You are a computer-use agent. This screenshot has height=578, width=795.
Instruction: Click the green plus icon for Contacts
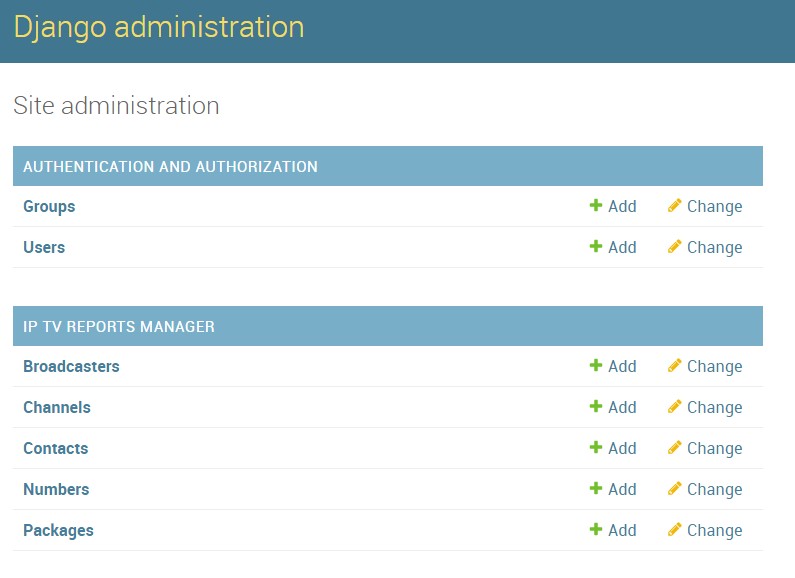596,448
